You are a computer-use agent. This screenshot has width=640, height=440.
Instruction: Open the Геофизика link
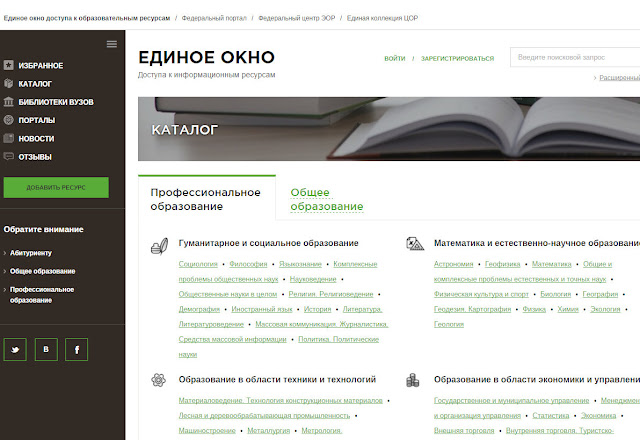pyautogui.click(x=502, y=264)
